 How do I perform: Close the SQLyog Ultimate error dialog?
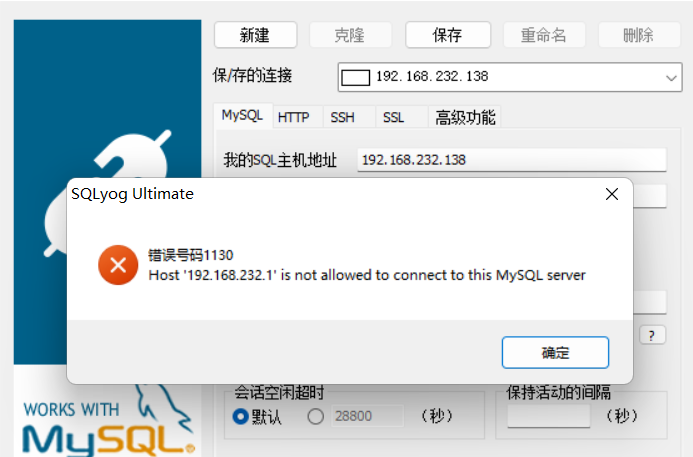pos(612,194)
